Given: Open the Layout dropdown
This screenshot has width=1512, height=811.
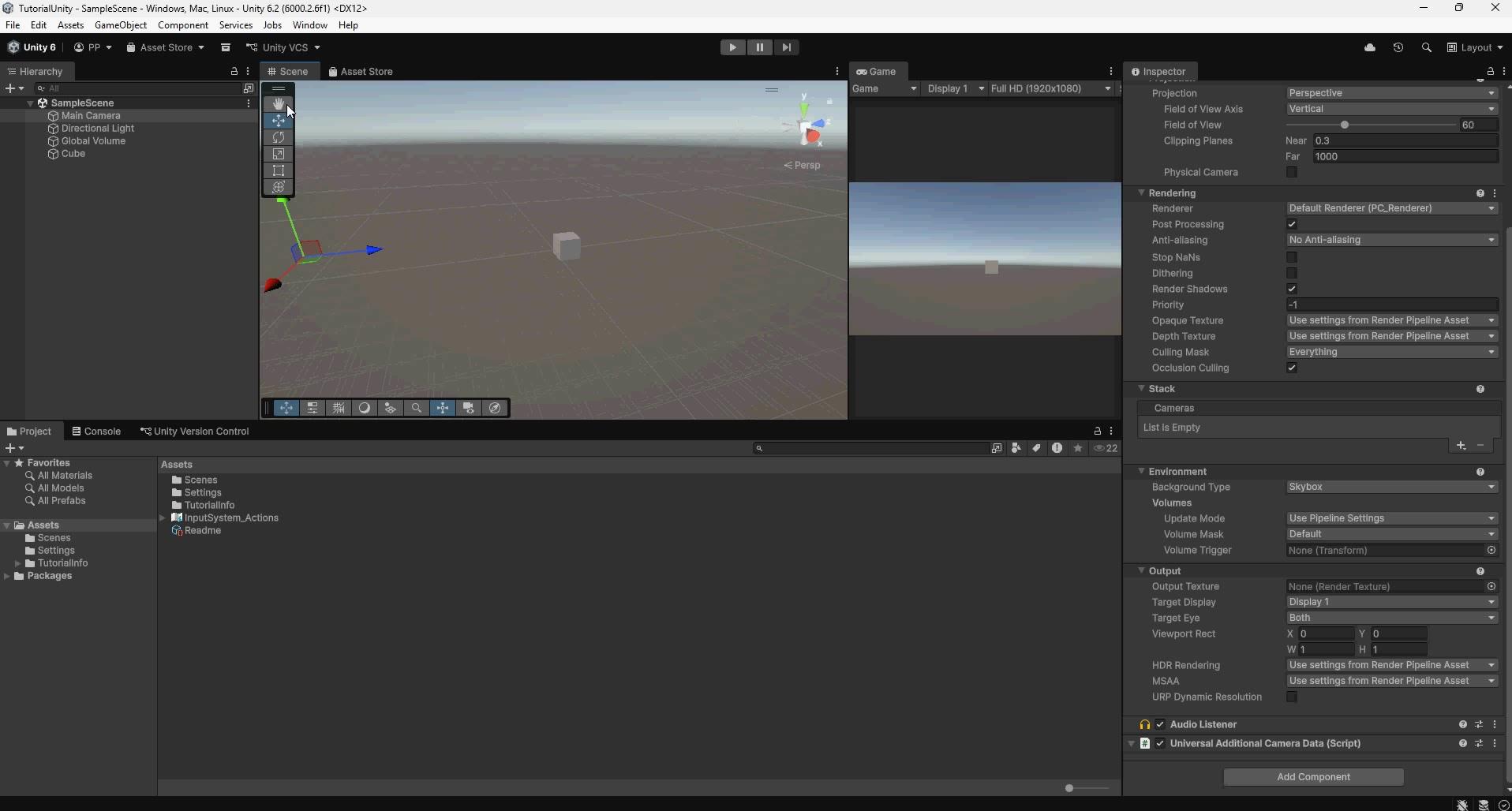Looking at the screenshot, I should point(1475,47).
